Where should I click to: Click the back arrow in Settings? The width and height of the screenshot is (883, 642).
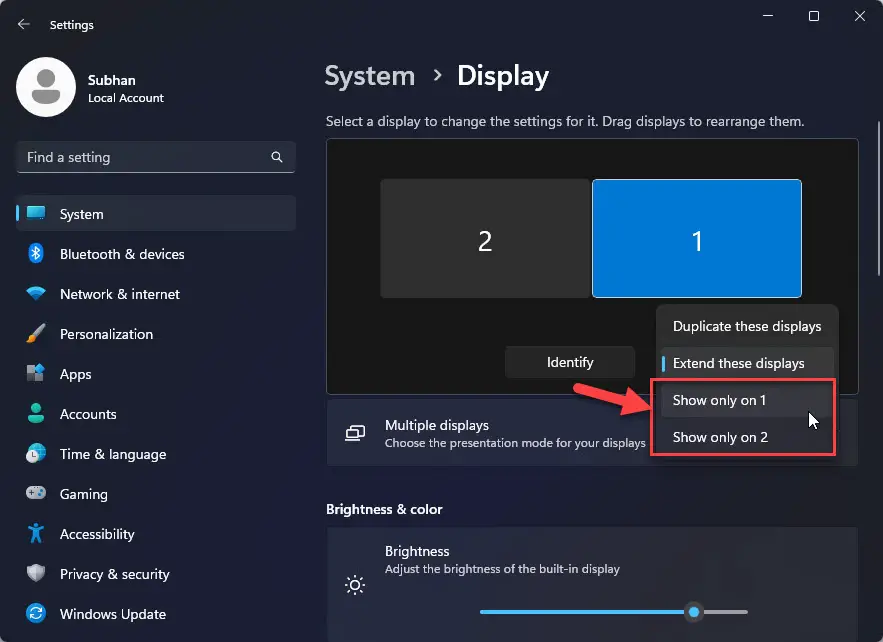point(24,24)
